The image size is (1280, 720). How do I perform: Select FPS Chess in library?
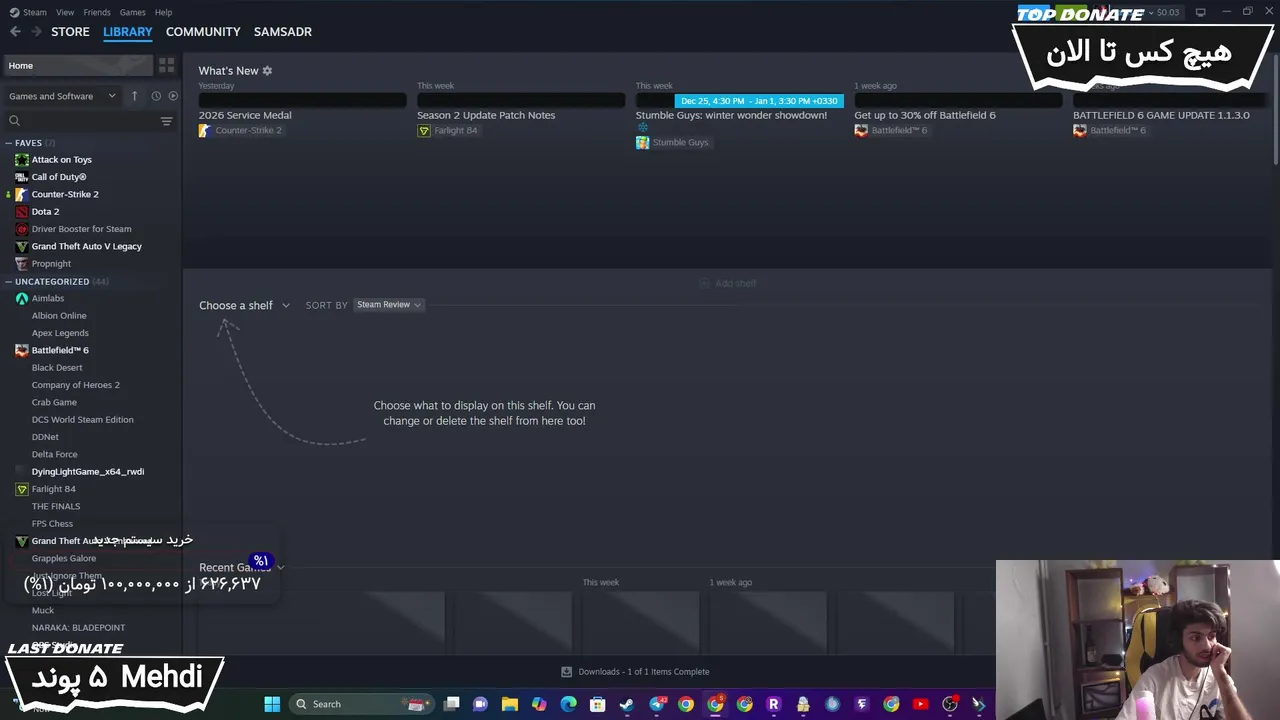(x=52, y=524)
